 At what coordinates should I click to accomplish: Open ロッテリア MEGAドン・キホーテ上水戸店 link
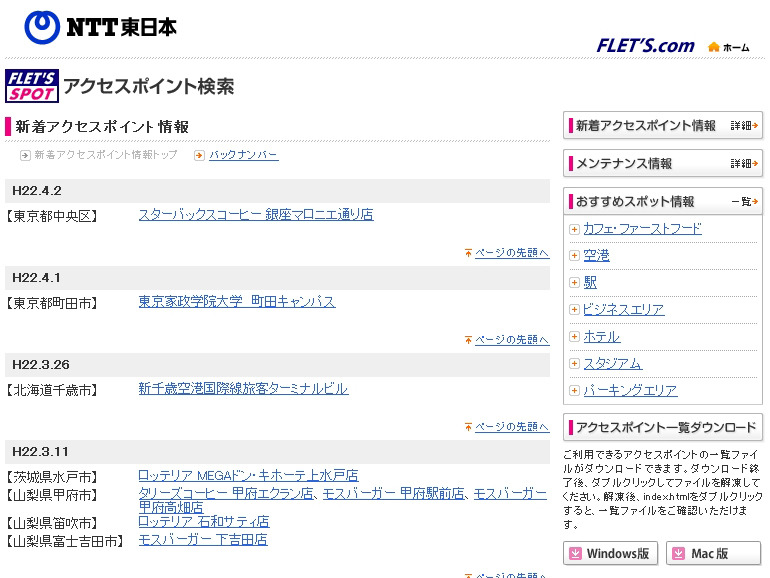[248, 475]
